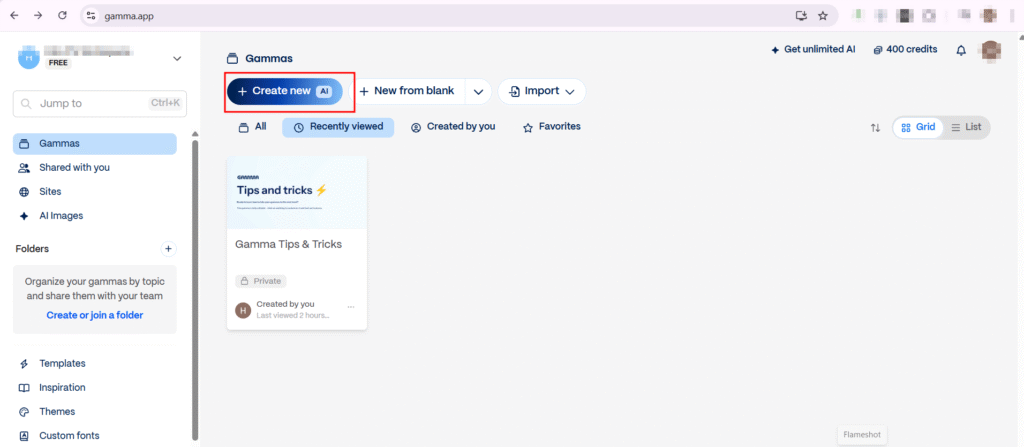Click the sidebar vertical scrollbar

point(195,288)
